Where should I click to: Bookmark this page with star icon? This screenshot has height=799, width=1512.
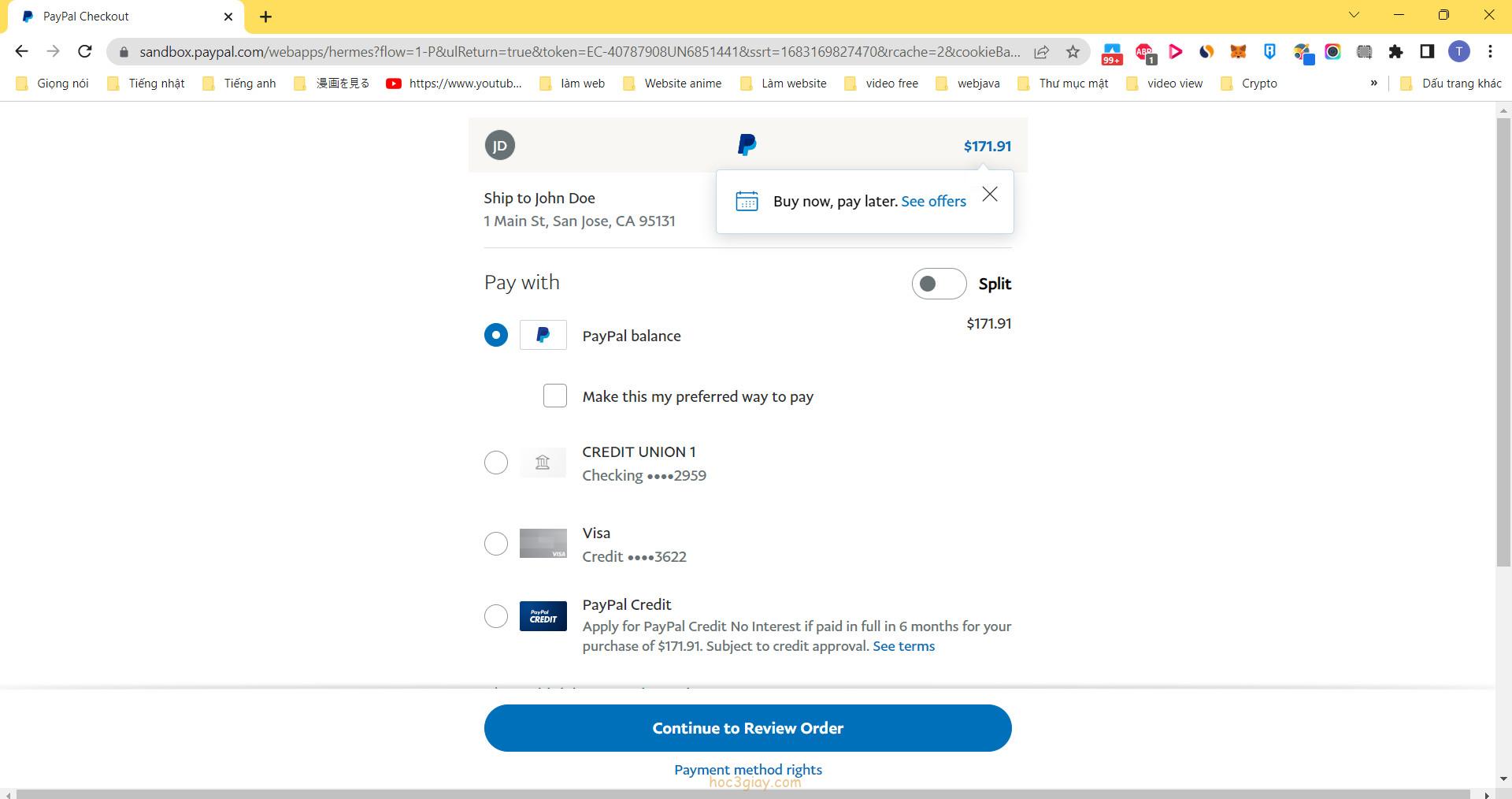tap(1073, 52)
